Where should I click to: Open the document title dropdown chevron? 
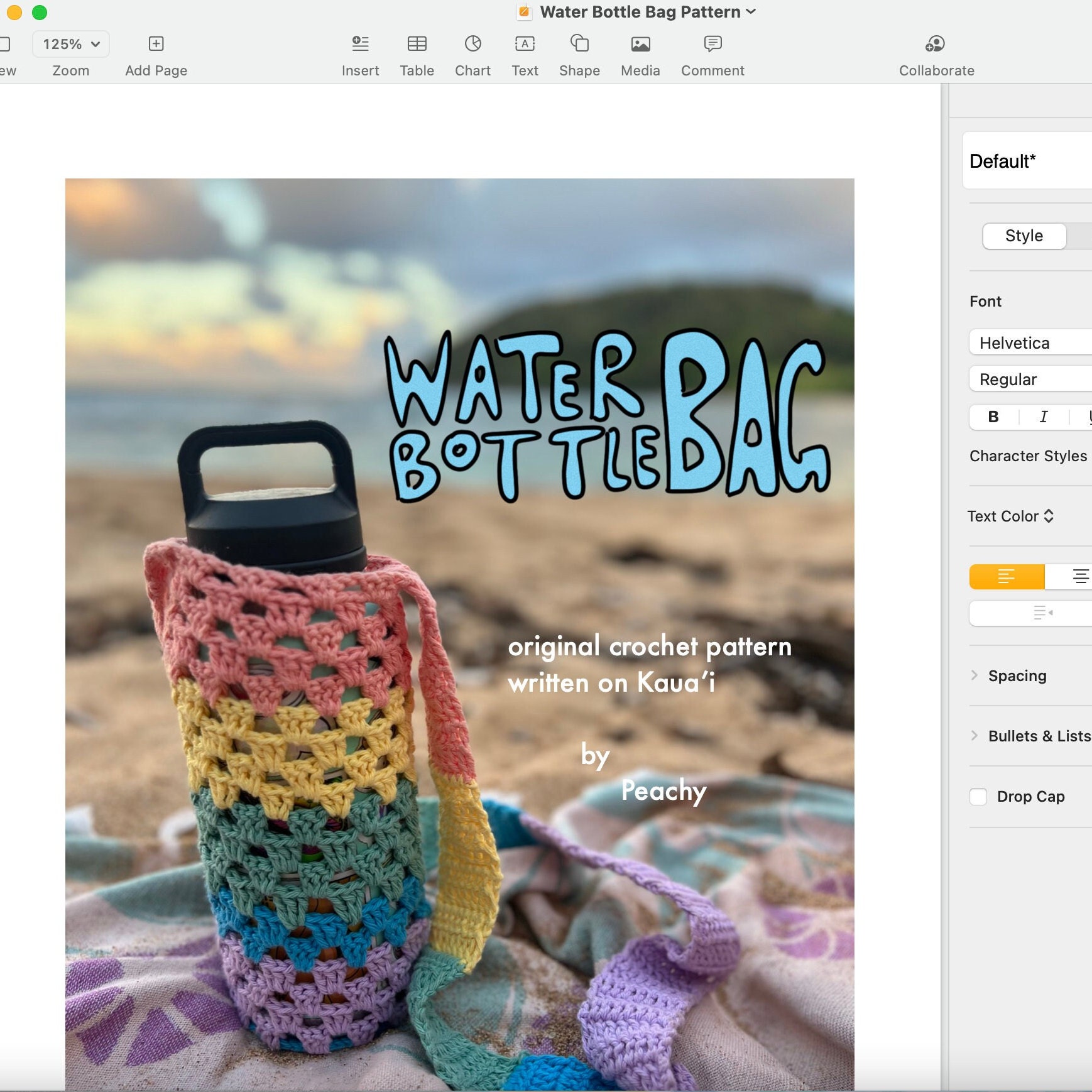[x=751, y=11]
